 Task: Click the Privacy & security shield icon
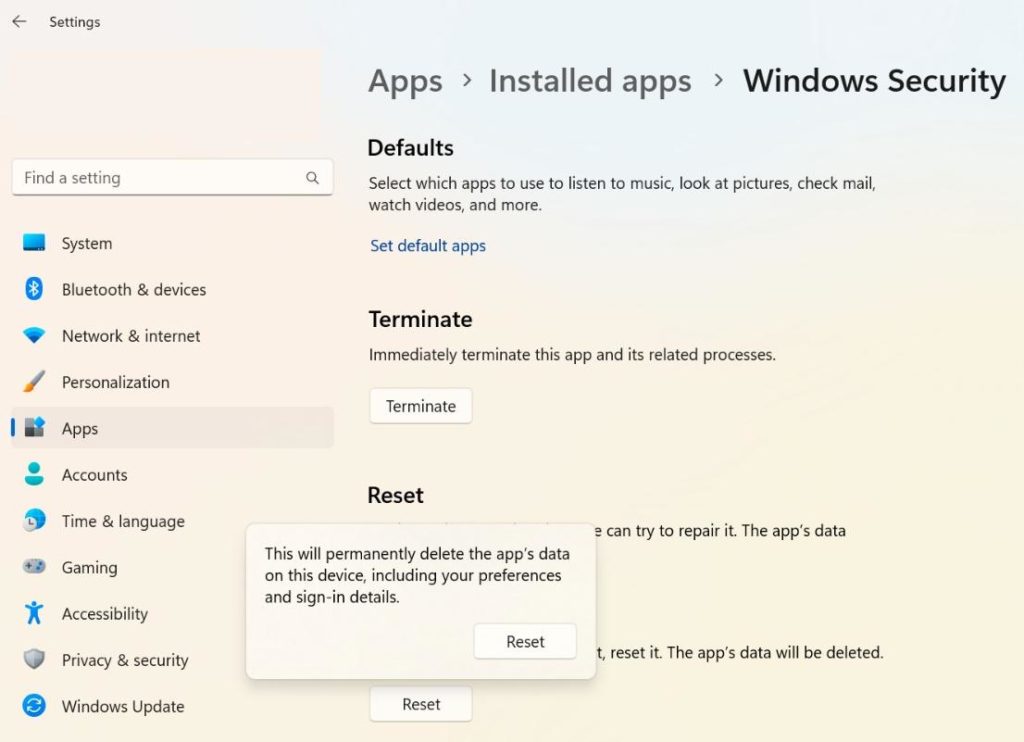click(34, 660)
